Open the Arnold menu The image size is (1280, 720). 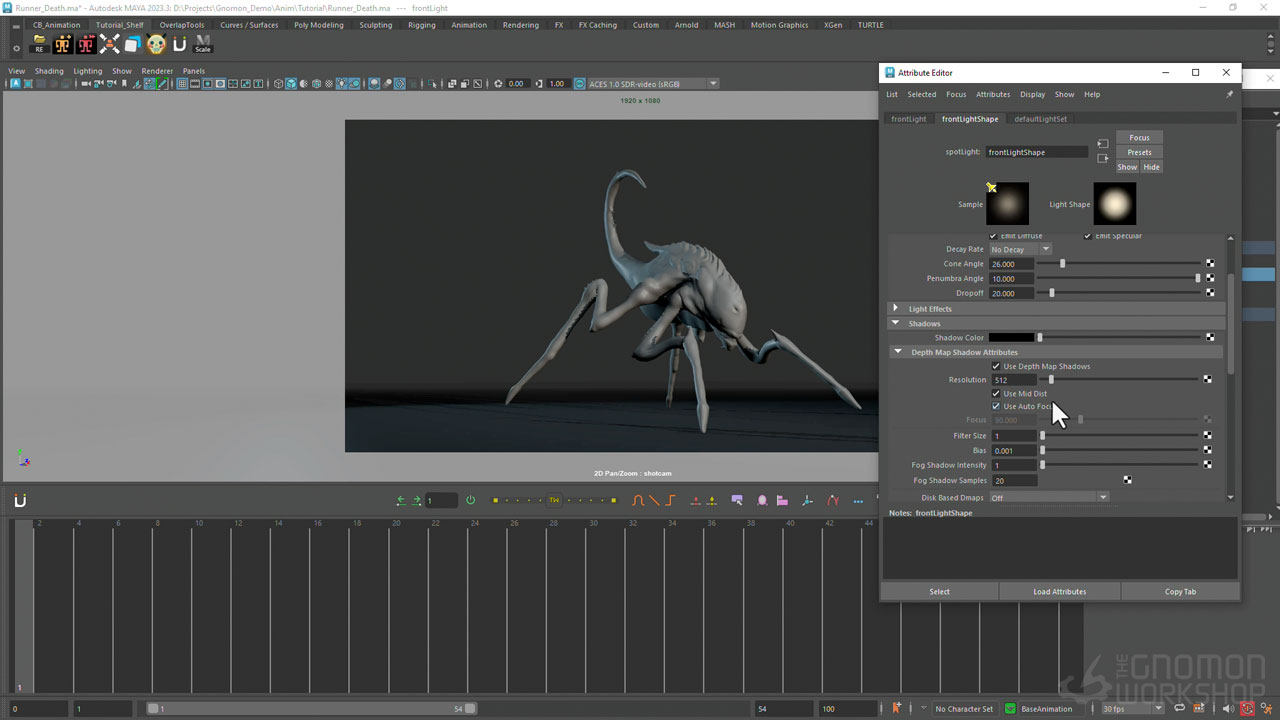[x=686, y=25]
